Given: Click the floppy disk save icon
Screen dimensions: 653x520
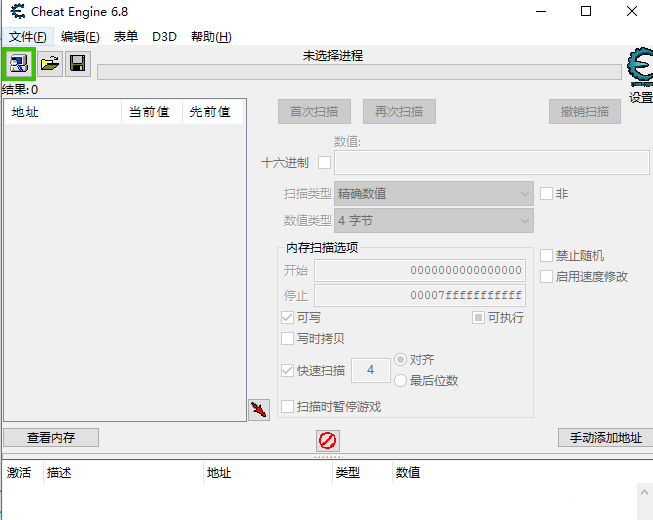Looking at the screenshot, I should 78,64.
